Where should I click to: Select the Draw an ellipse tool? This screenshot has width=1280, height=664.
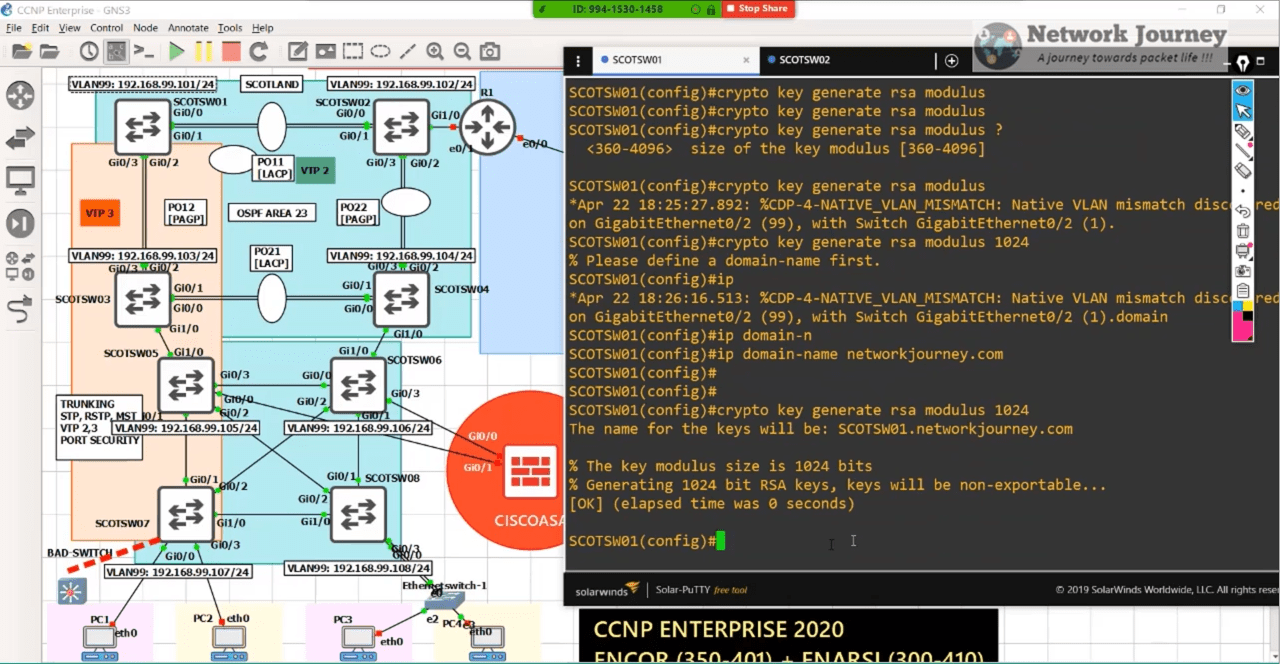380,51
